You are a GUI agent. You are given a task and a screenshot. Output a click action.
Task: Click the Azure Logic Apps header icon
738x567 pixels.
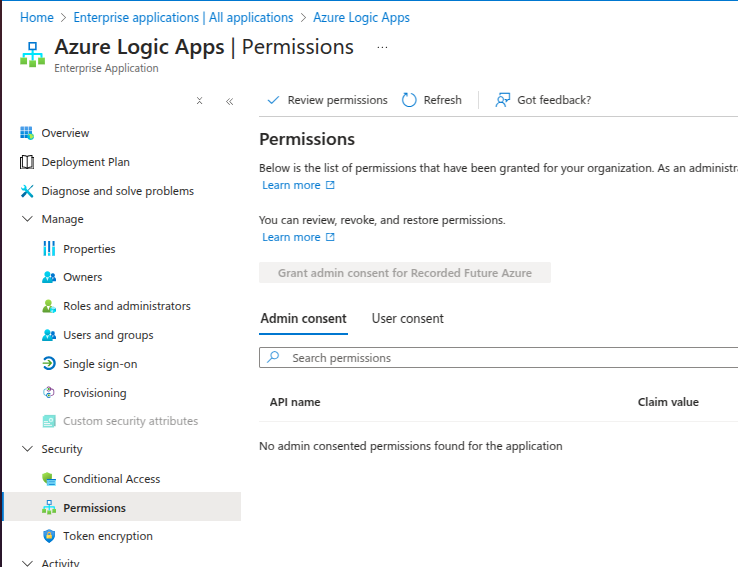pyautogui.click(x=32, y=55)
